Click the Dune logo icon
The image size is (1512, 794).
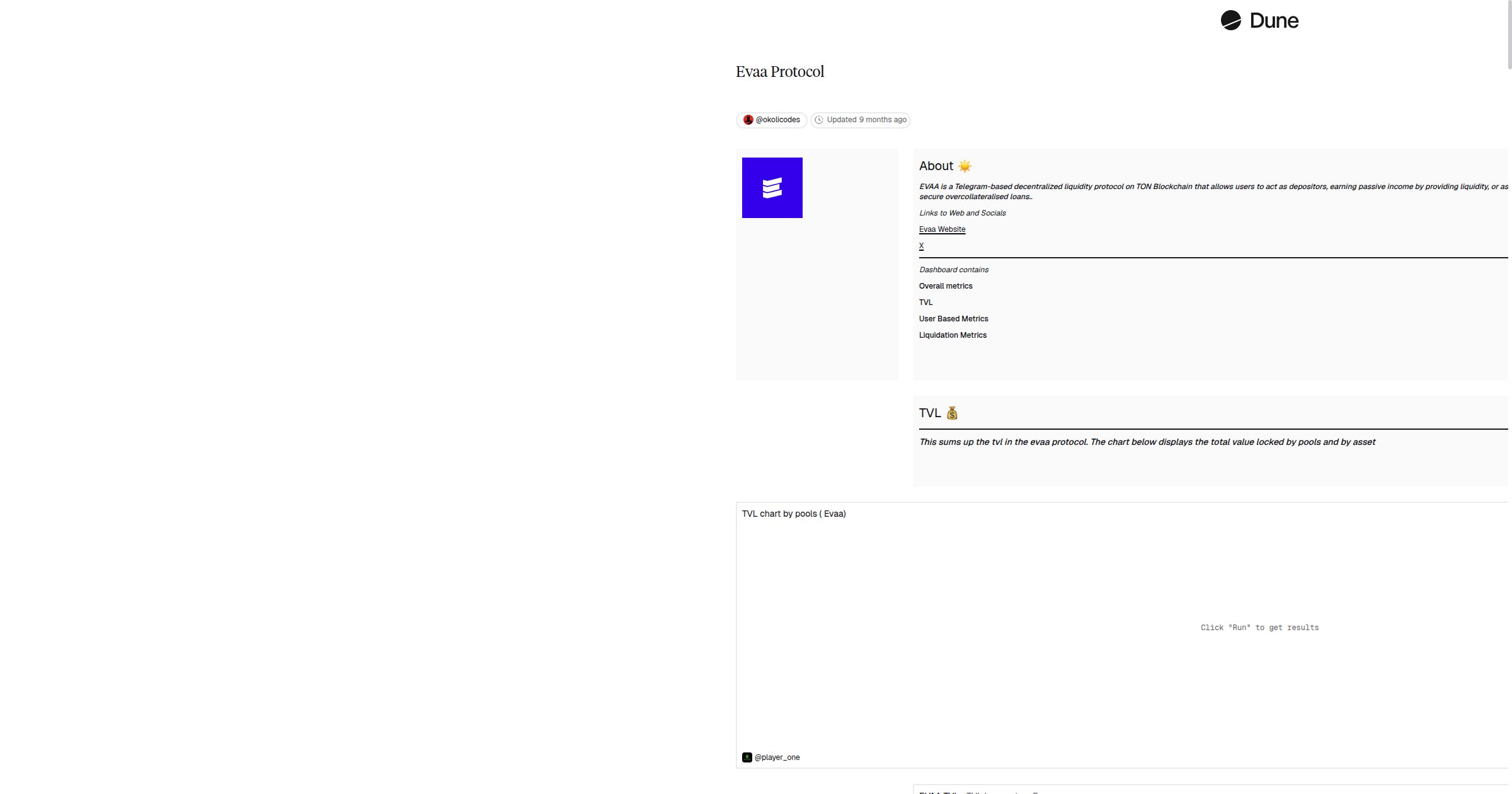coord(1231,20)
